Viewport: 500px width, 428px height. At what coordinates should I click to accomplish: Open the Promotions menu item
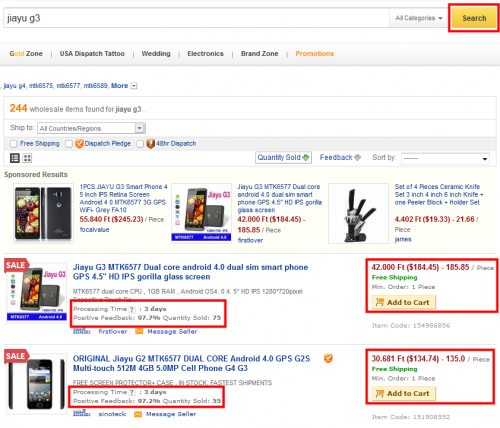pyautogui.click(x=314, y=54)
